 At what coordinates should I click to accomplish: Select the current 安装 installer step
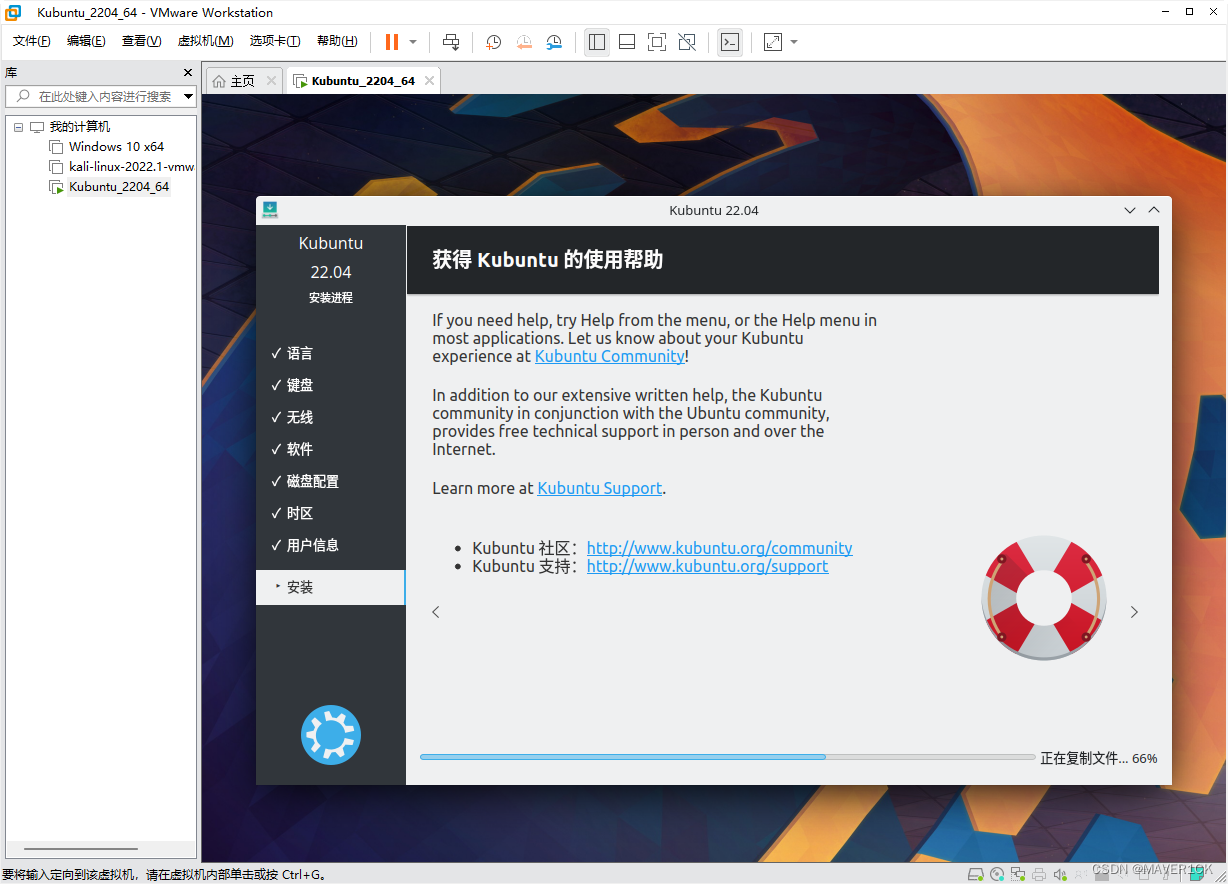[x=331, y=587]
